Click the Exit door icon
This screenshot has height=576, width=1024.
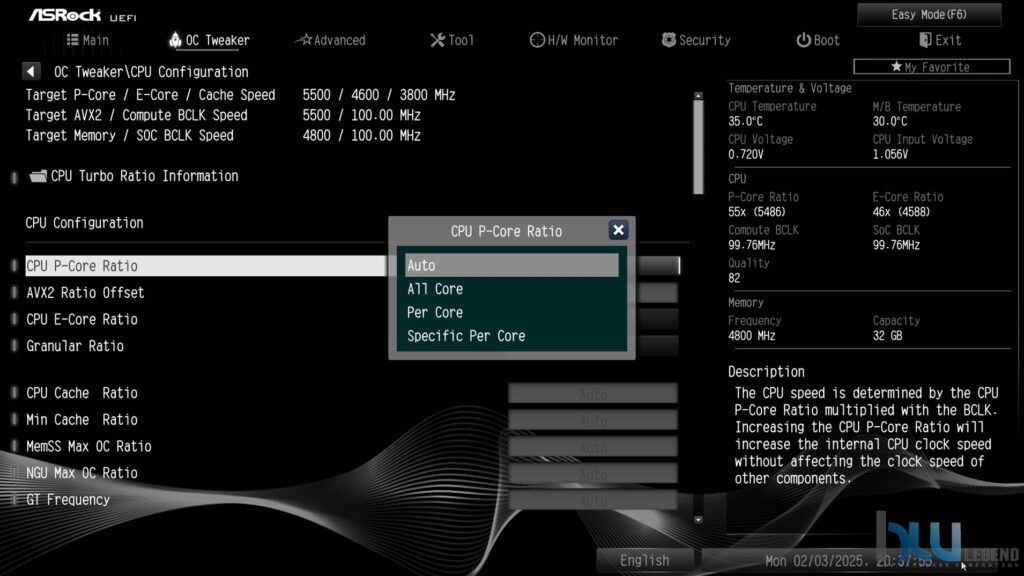pyautogui.click(x=925, y=40)
